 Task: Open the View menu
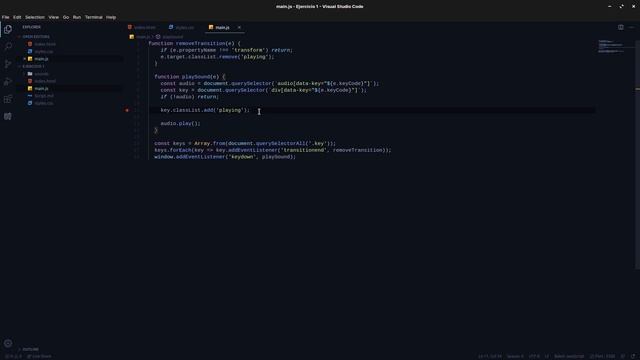click(x=53, y=17)
